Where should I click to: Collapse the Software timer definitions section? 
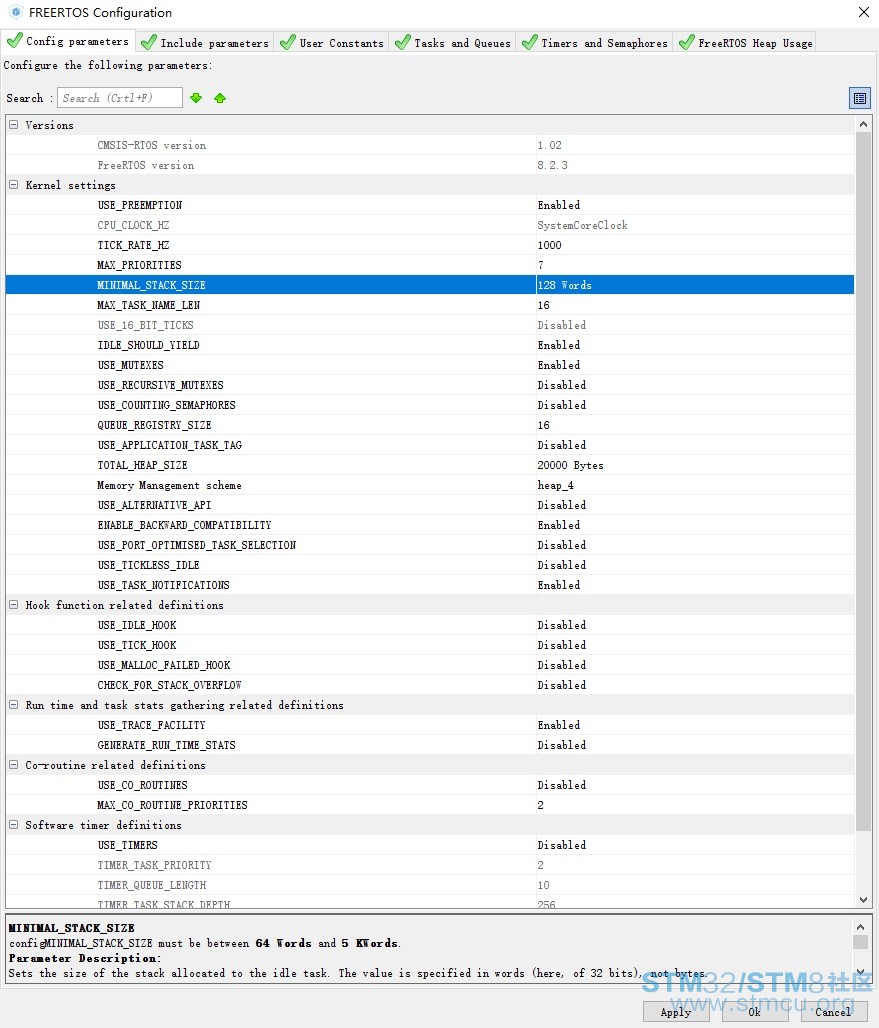pyautogui.click(x=13, y=825)
